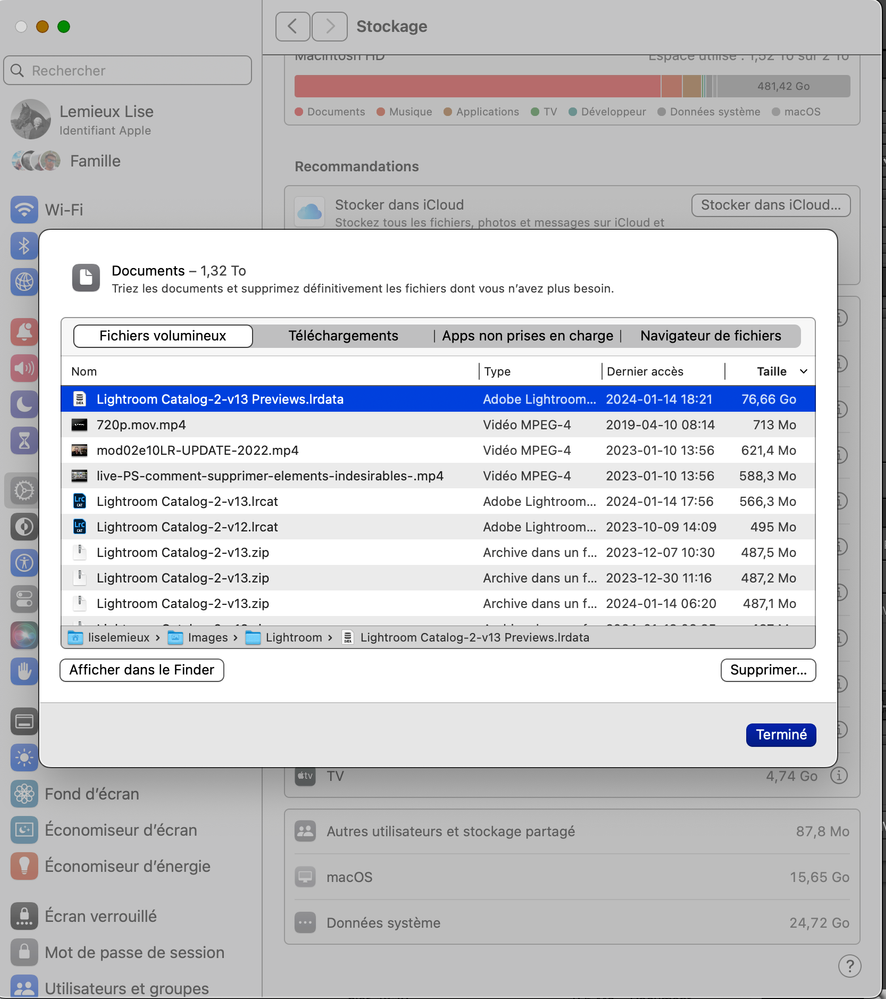The image size is (886, 999).
Task: Open Privacy hand icon in sidebar
Action: pos(24,671)
